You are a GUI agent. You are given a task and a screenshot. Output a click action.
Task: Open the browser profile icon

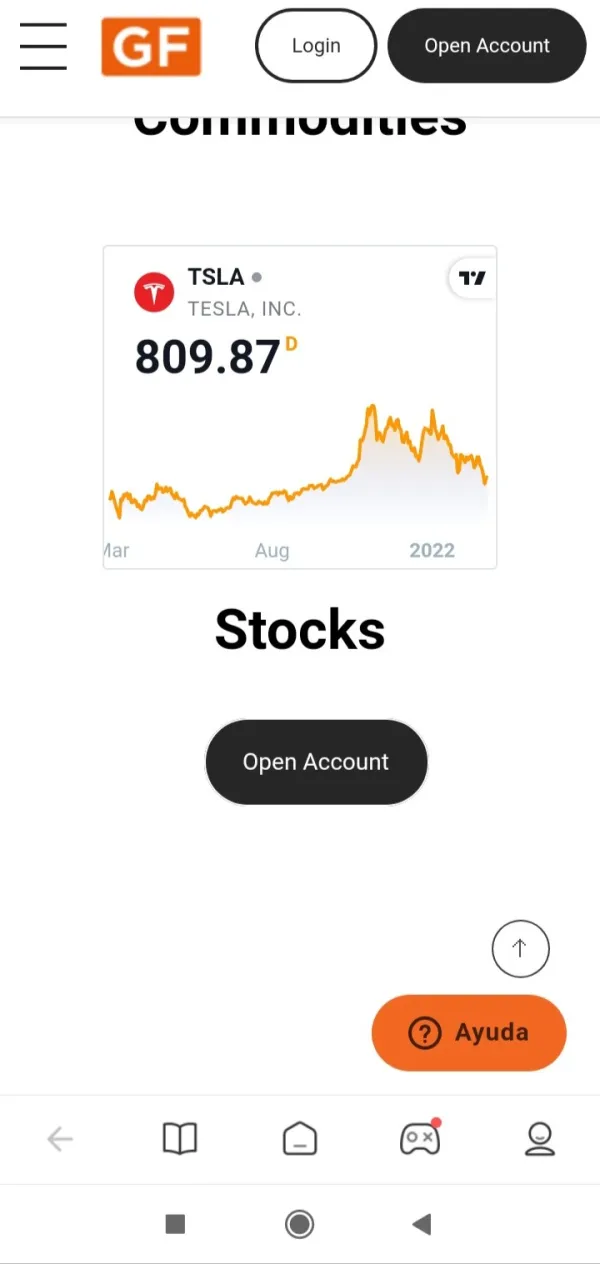540,1139
